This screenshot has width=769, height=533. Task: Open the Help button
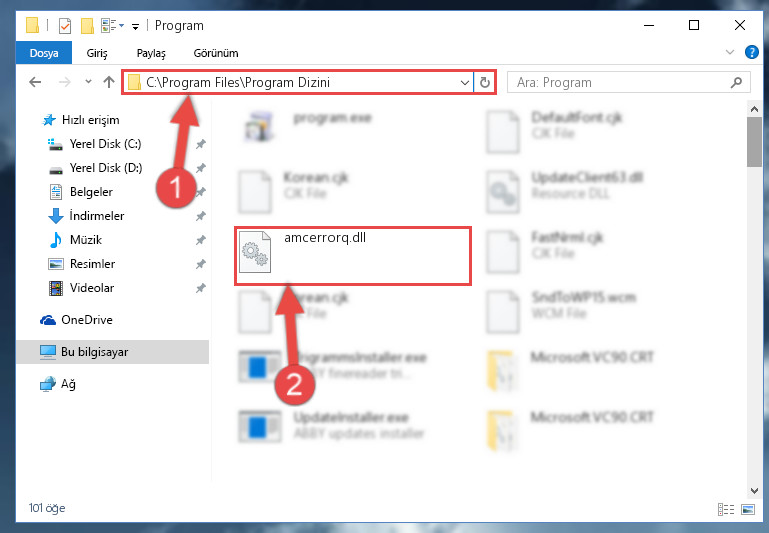click(x=751, y=52)
